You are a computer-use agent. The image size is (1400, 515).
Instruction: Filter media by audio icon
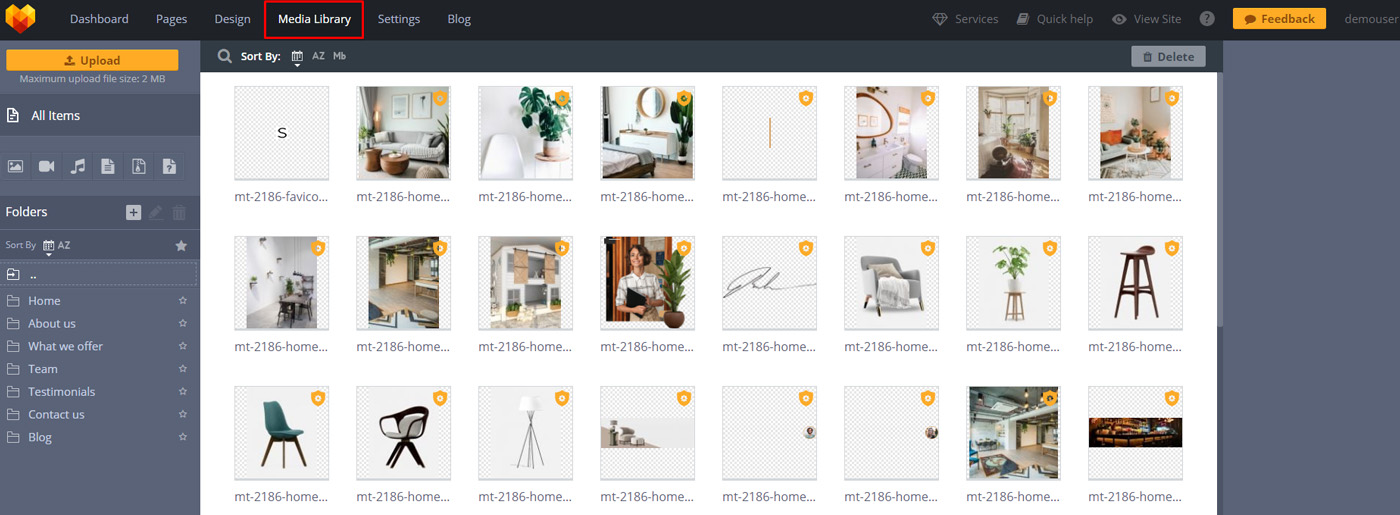tap(77, 166)
